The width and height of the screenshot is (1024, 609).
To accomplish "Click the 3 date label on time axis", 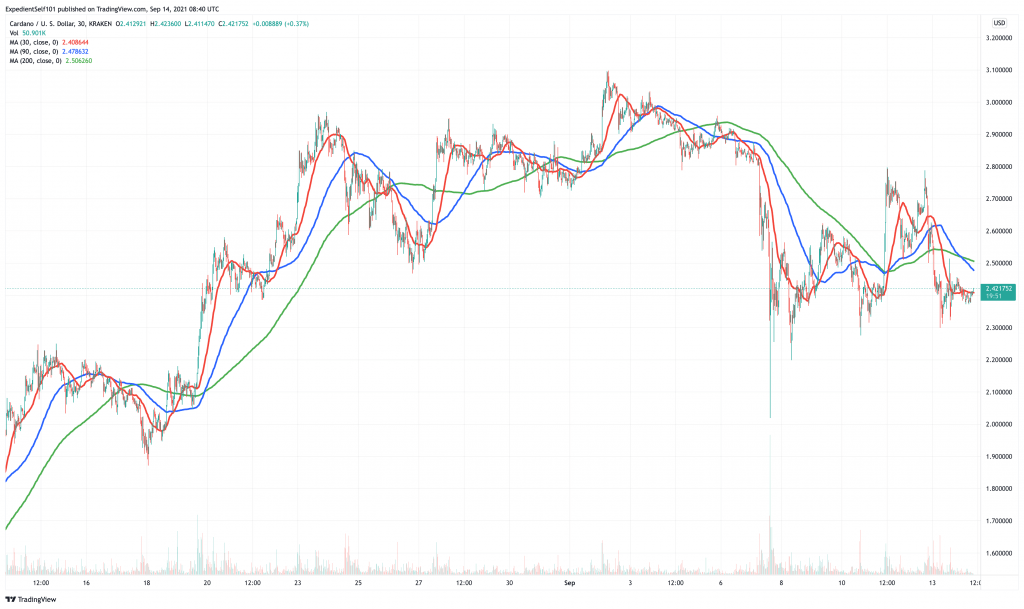I will (x=630, y=583).
